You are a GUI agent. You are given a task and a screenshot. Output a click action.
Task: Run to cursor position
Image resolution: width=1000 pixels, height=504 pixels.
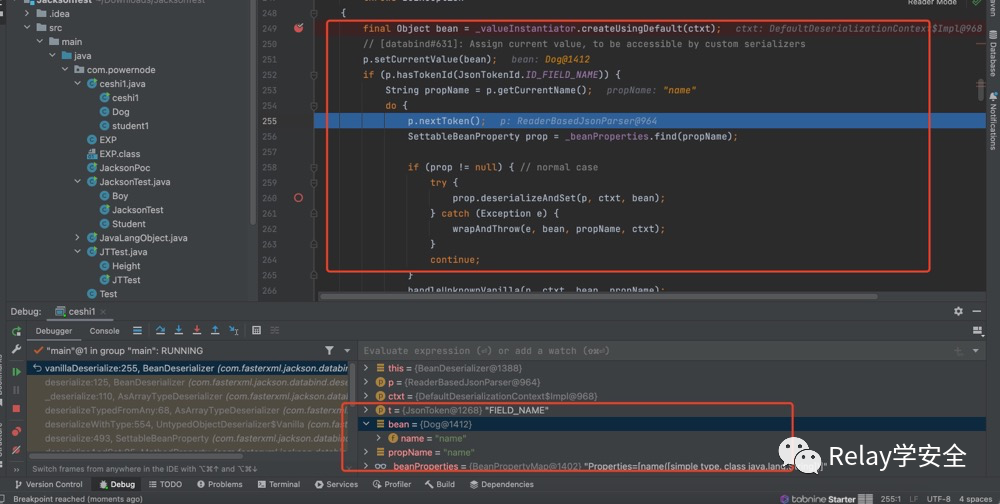coord(234,330)
